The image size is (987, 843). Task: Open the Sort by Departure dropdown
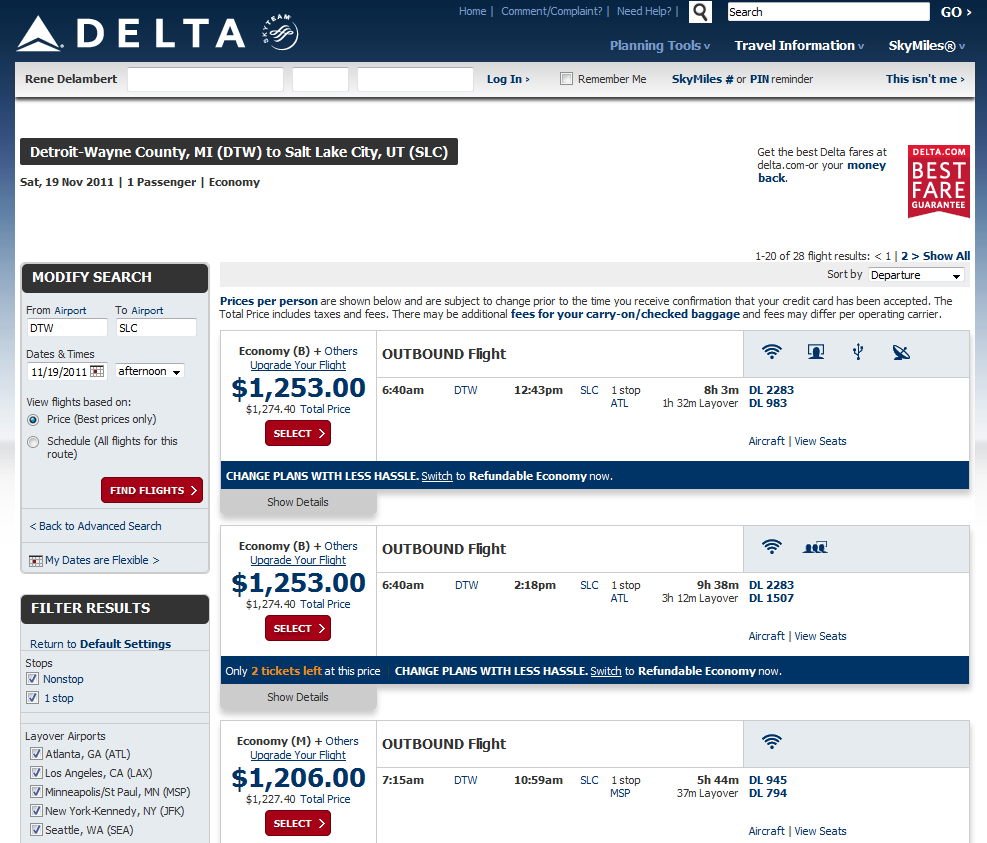tap(916, 274)
